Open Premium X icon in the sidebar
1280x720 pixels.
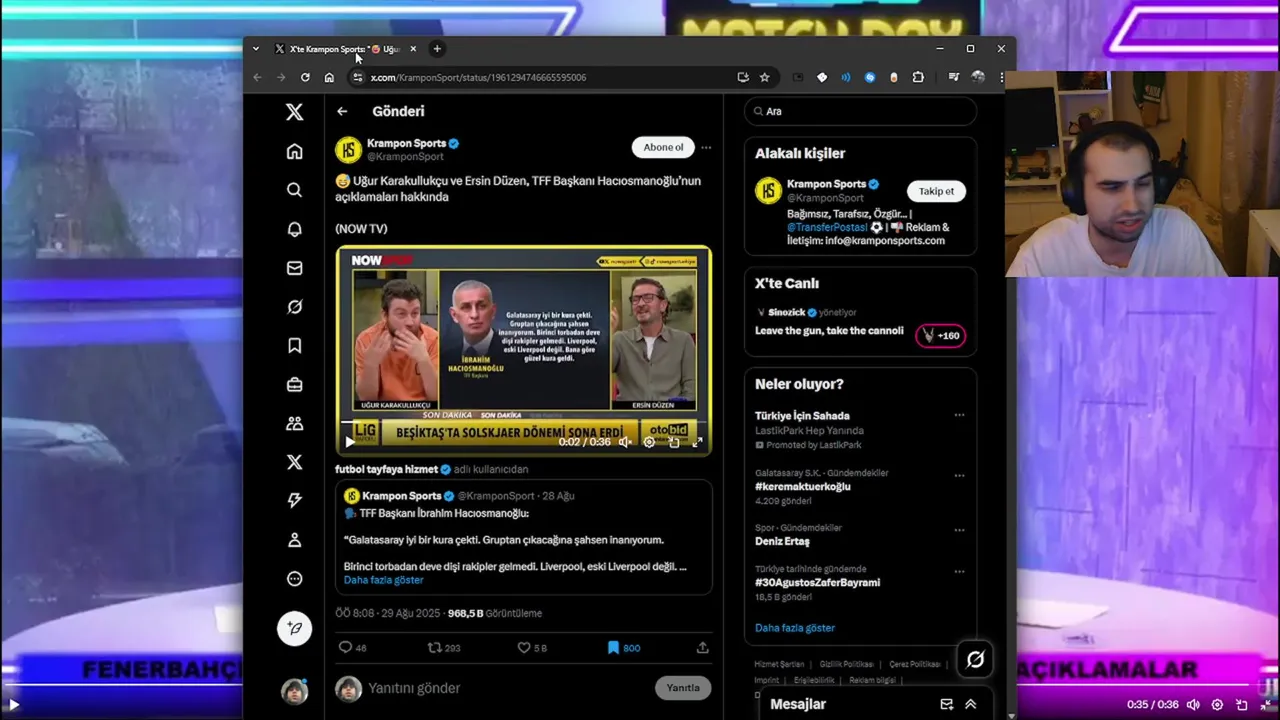coord(294,462)
